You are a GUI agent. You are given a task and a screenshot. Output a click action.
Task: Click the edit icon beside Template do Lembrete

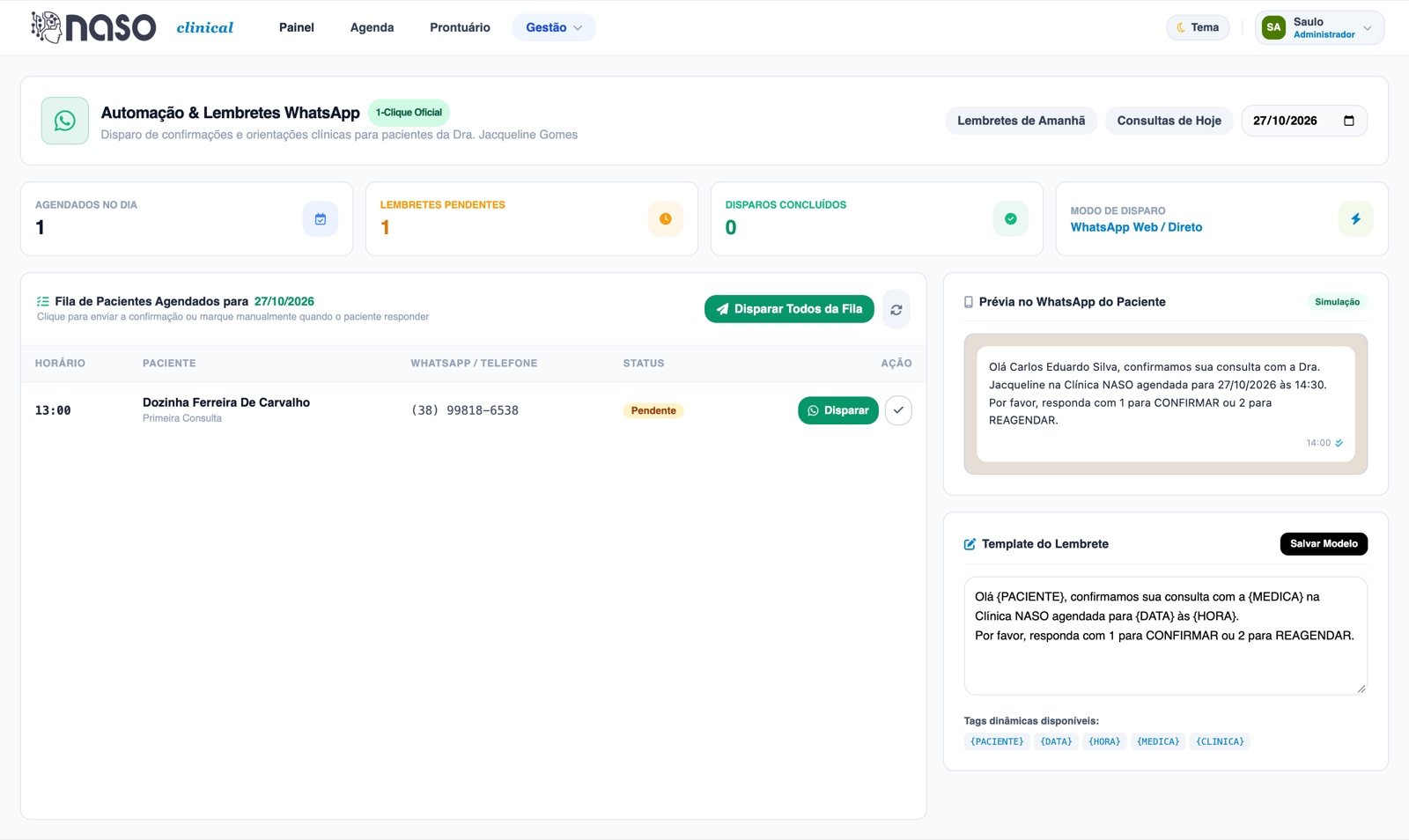[970, 544]
